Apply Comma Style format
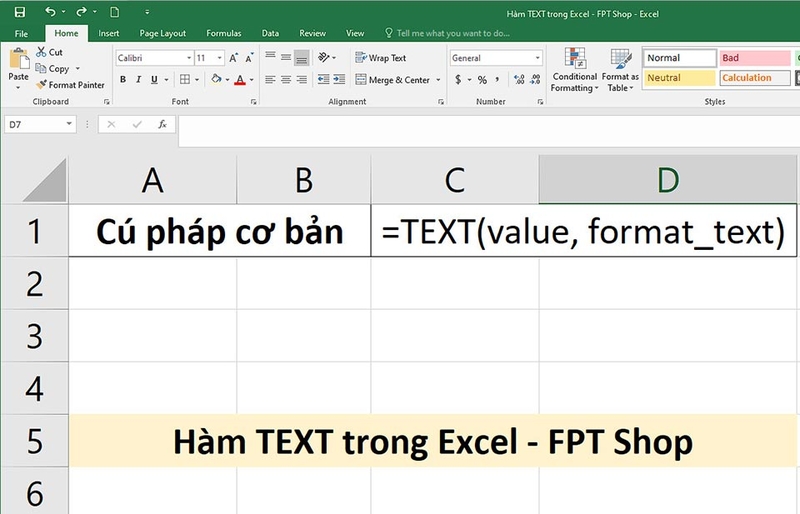The image size is (800, 514). 497,80
